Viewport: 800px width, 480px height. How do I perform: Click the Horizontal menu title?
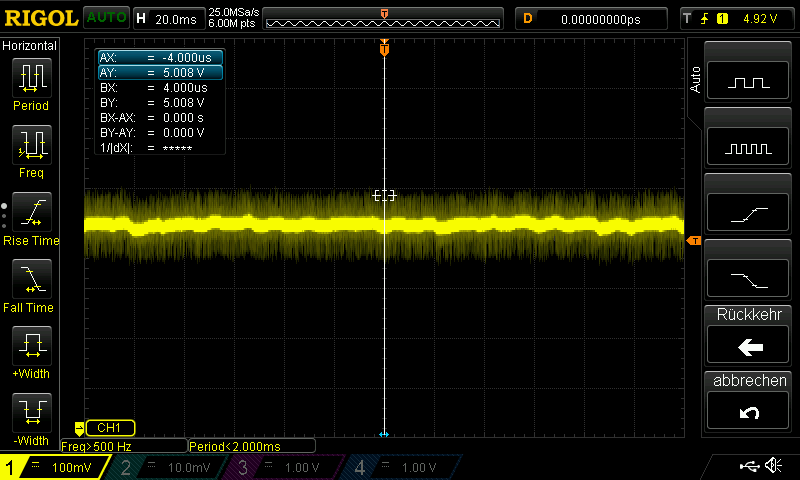(30, 46)
